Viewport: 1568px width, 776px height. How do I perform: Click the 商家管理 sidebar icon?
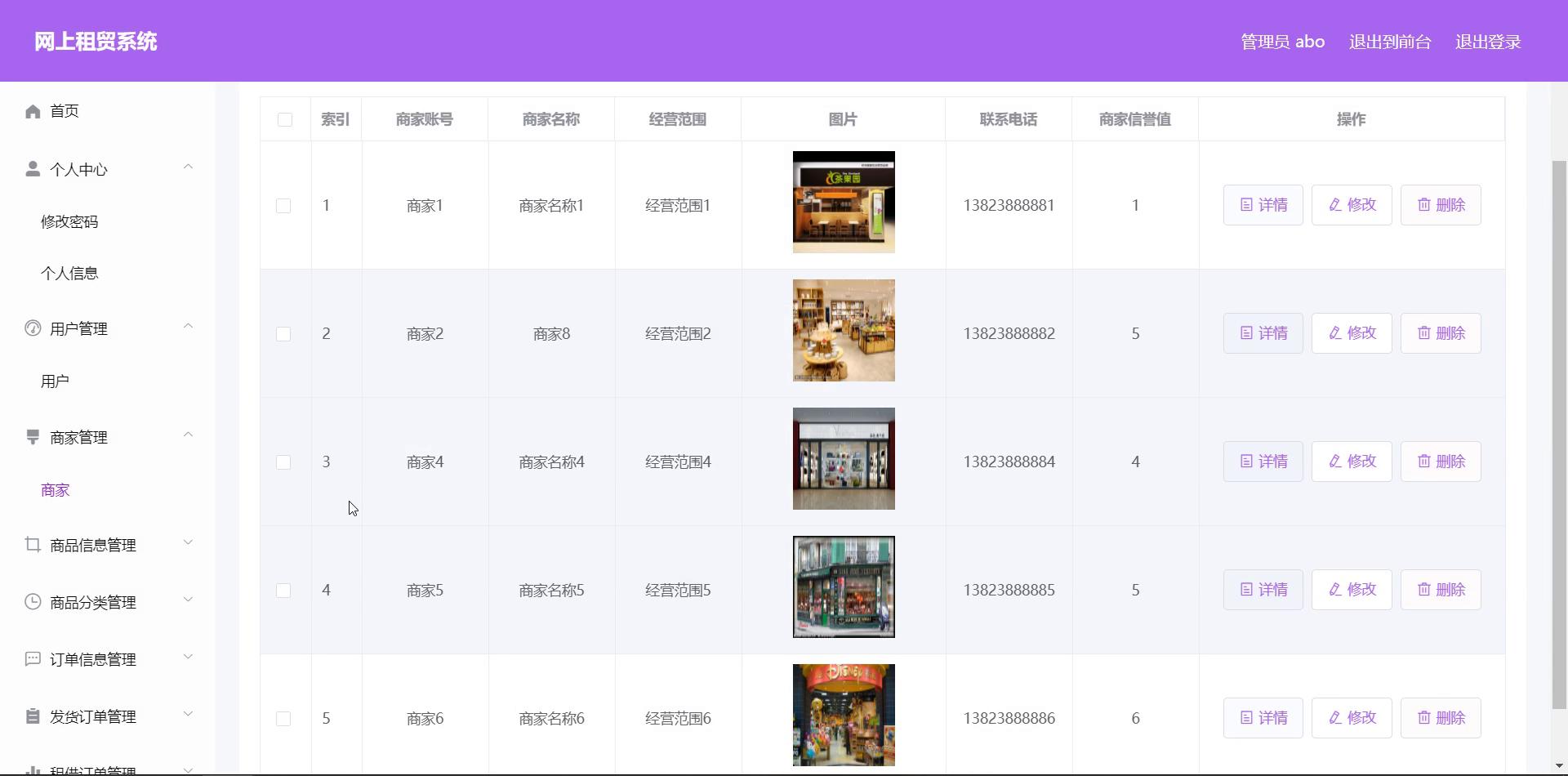coord(33,437)
